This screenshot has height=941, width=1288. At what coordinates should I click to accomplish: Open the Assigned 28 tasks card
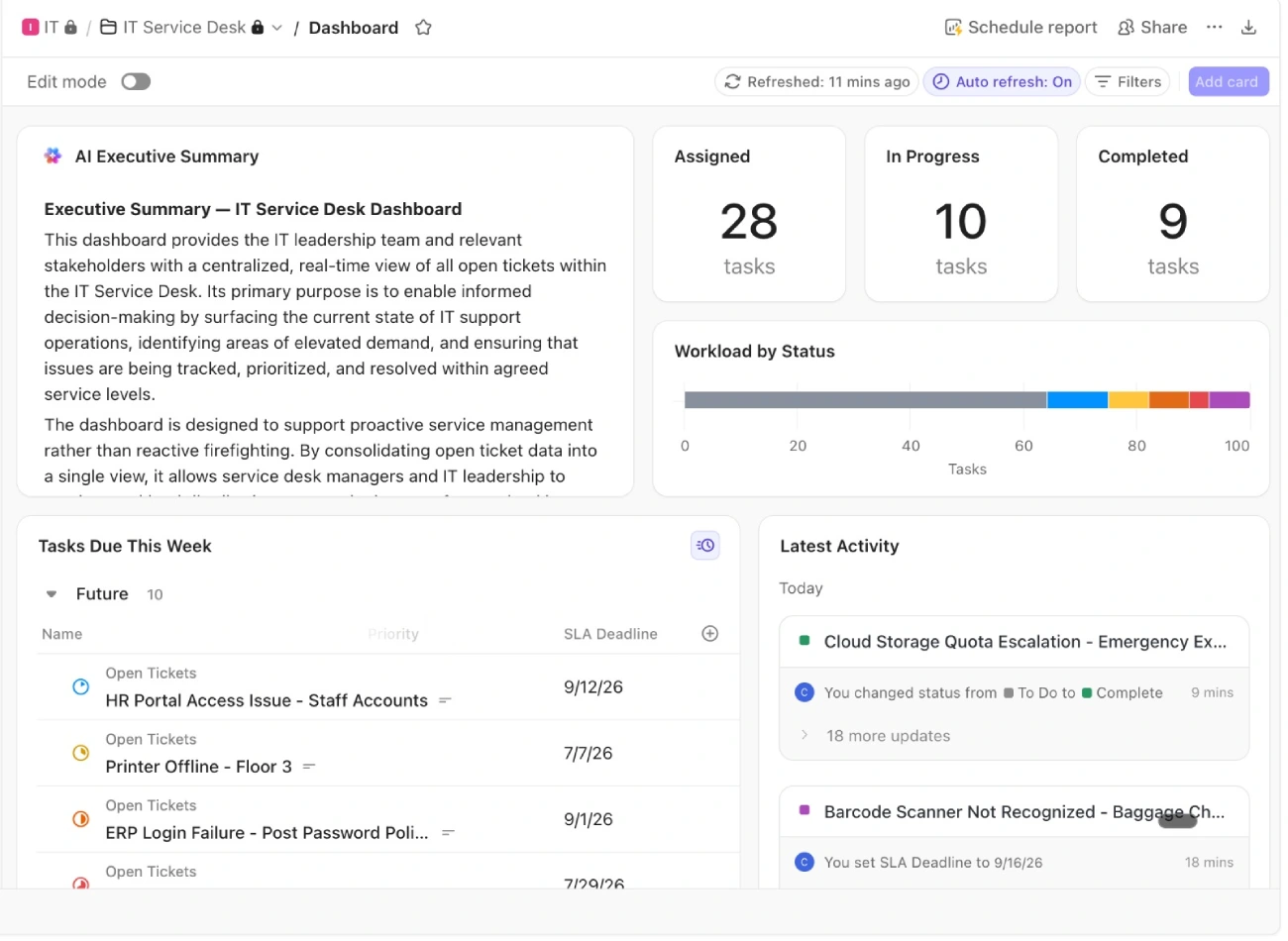point(749,214)
